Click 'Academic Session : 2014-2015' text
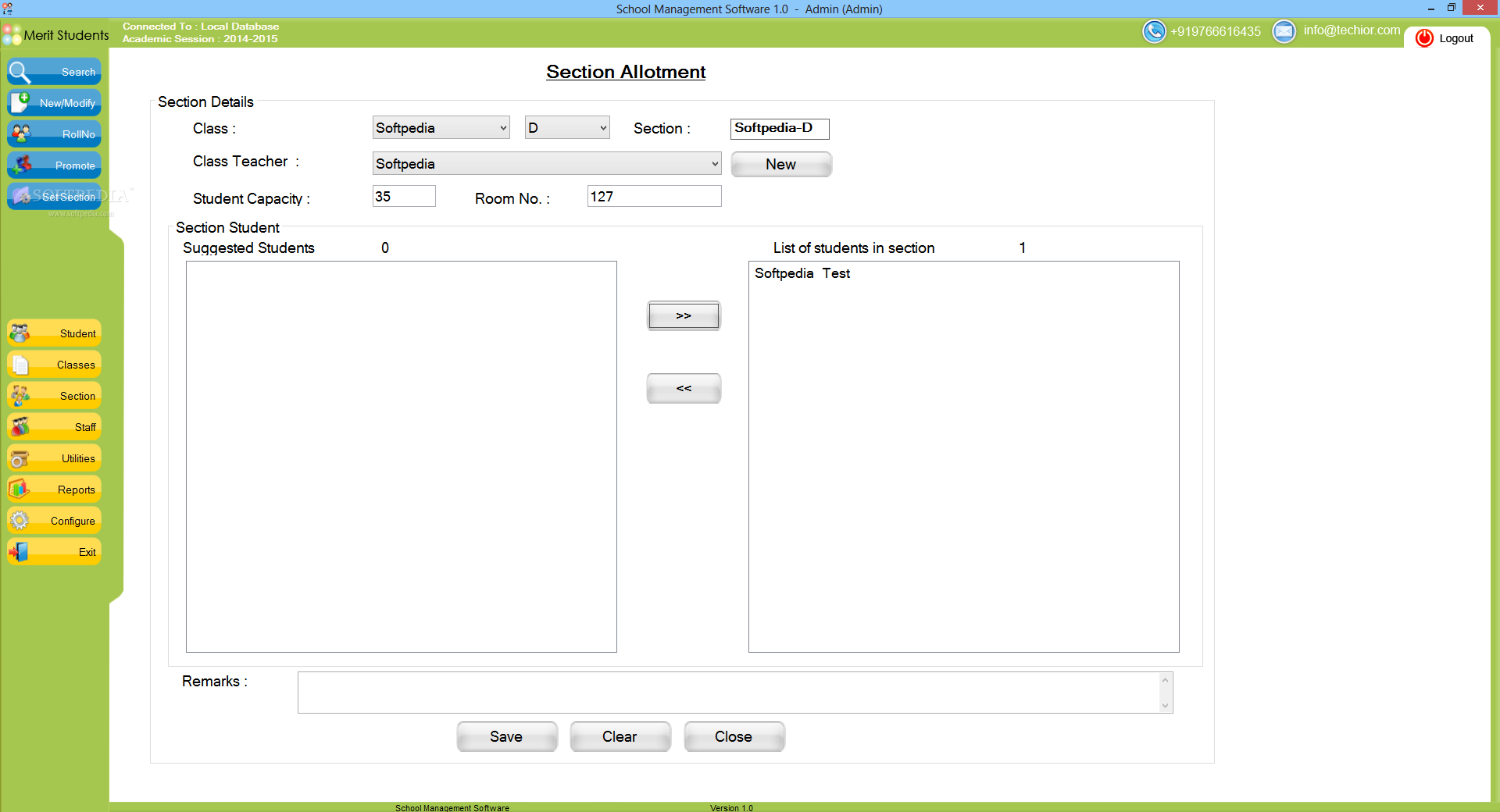Image resolution: width=1500 pixels, height=812 pixels. (x=200, y=39)
